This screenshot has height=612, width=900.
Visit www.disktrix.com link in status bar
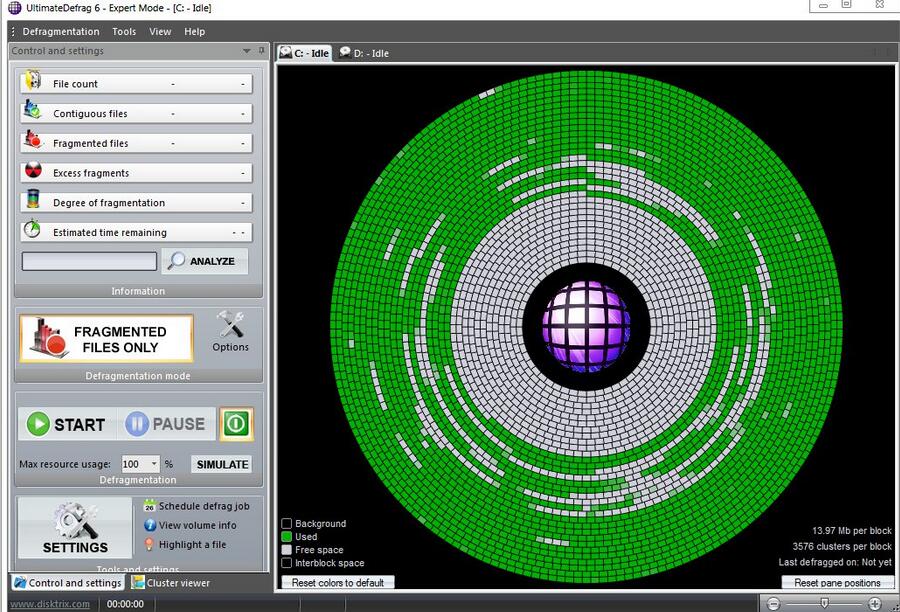pyautogui.click(x=50, y=604)
